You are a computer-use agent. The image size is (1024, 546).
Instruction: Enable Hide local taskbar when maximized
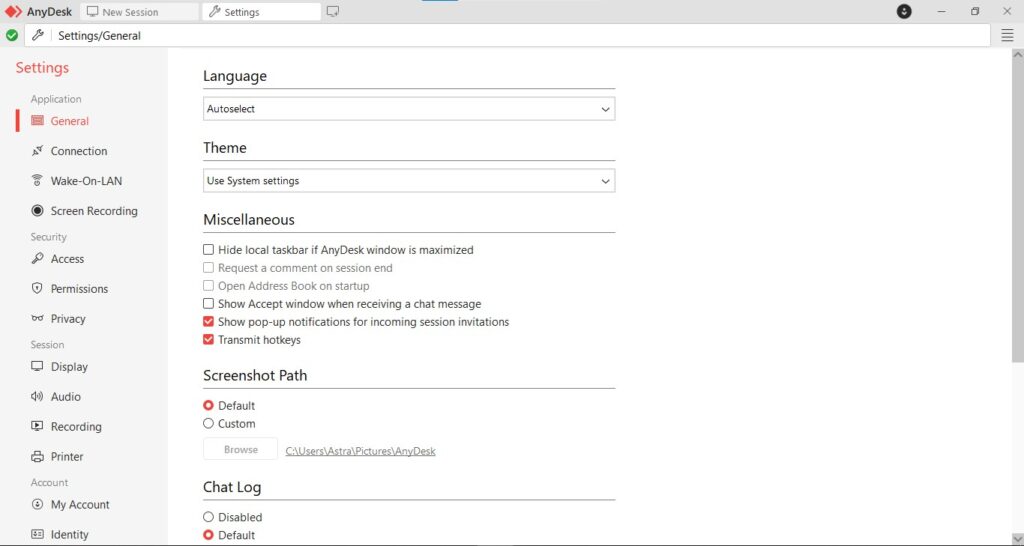click(208, 249)
